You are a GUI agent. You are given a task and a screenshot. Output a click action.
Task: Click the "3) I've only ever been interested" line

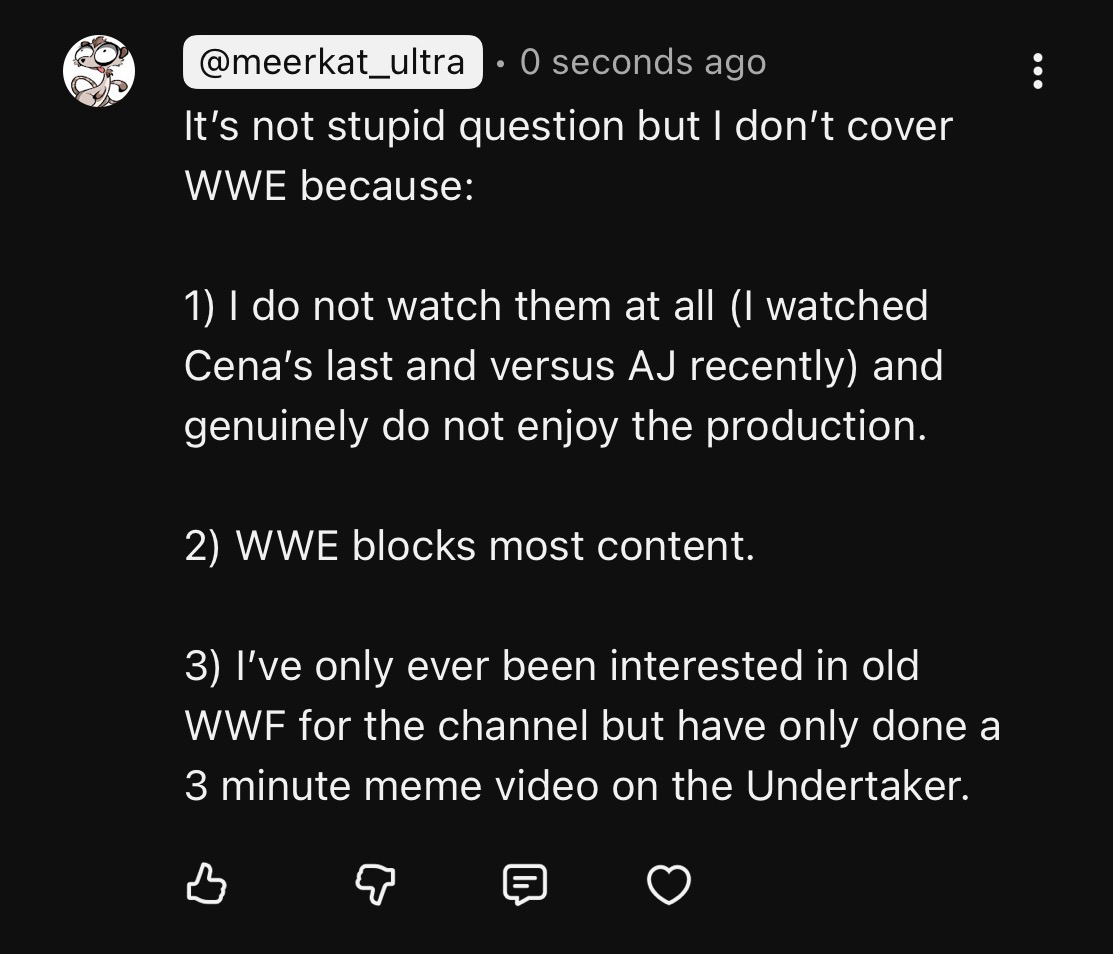(551, 666)
